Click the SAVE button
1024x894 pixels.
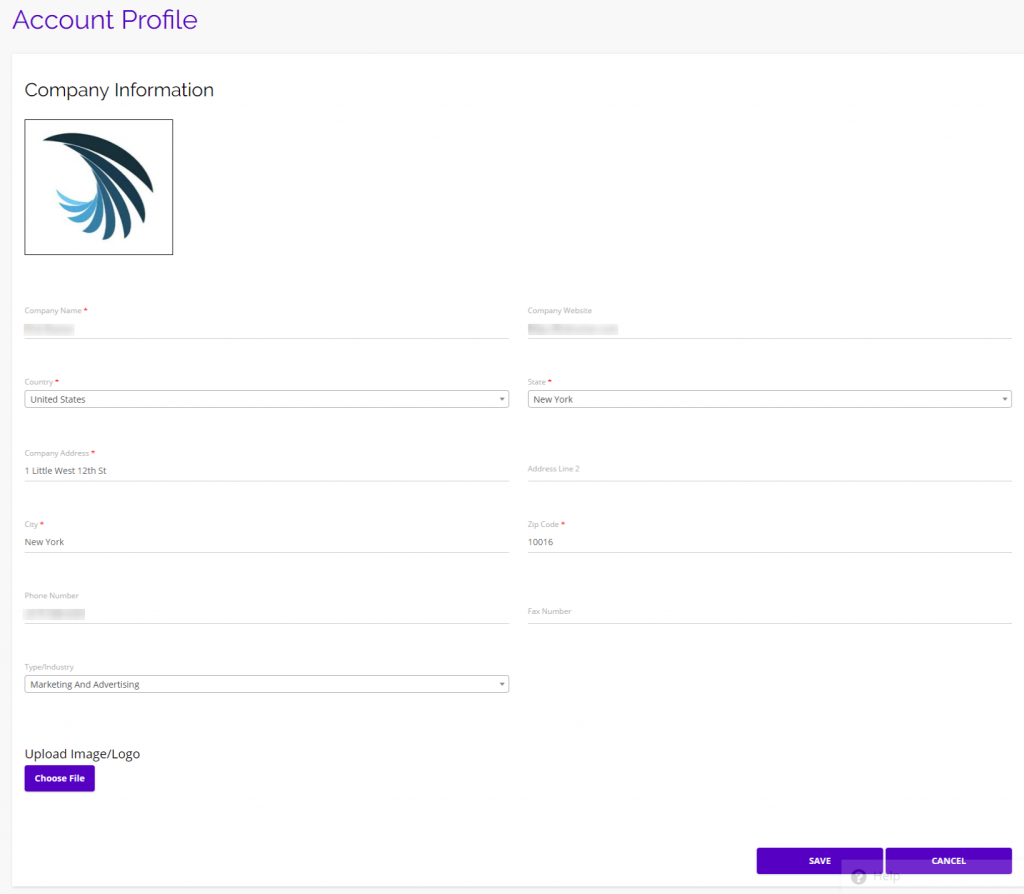tap(819, 860)
